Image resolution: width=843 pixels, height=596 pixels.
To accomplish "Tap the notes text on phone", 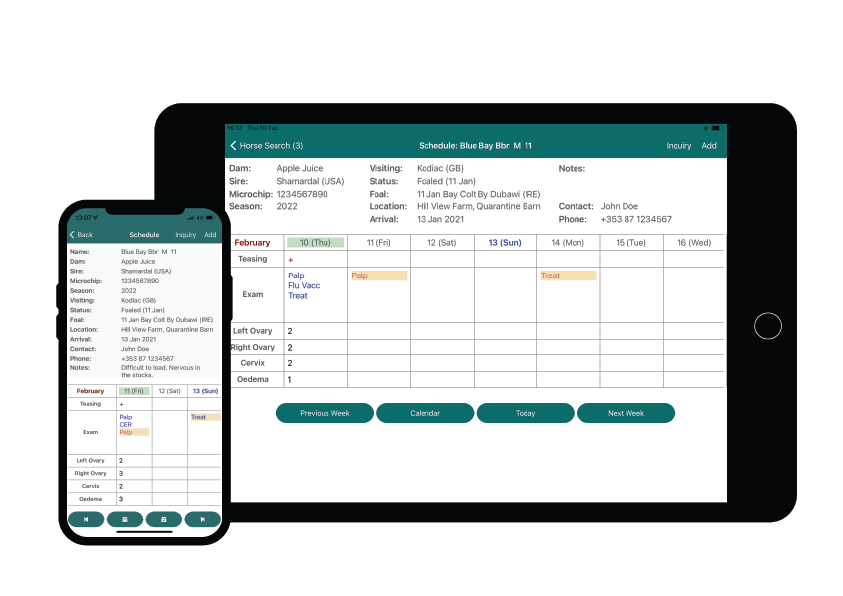I will pyautogui.click(x=161, y=371).
